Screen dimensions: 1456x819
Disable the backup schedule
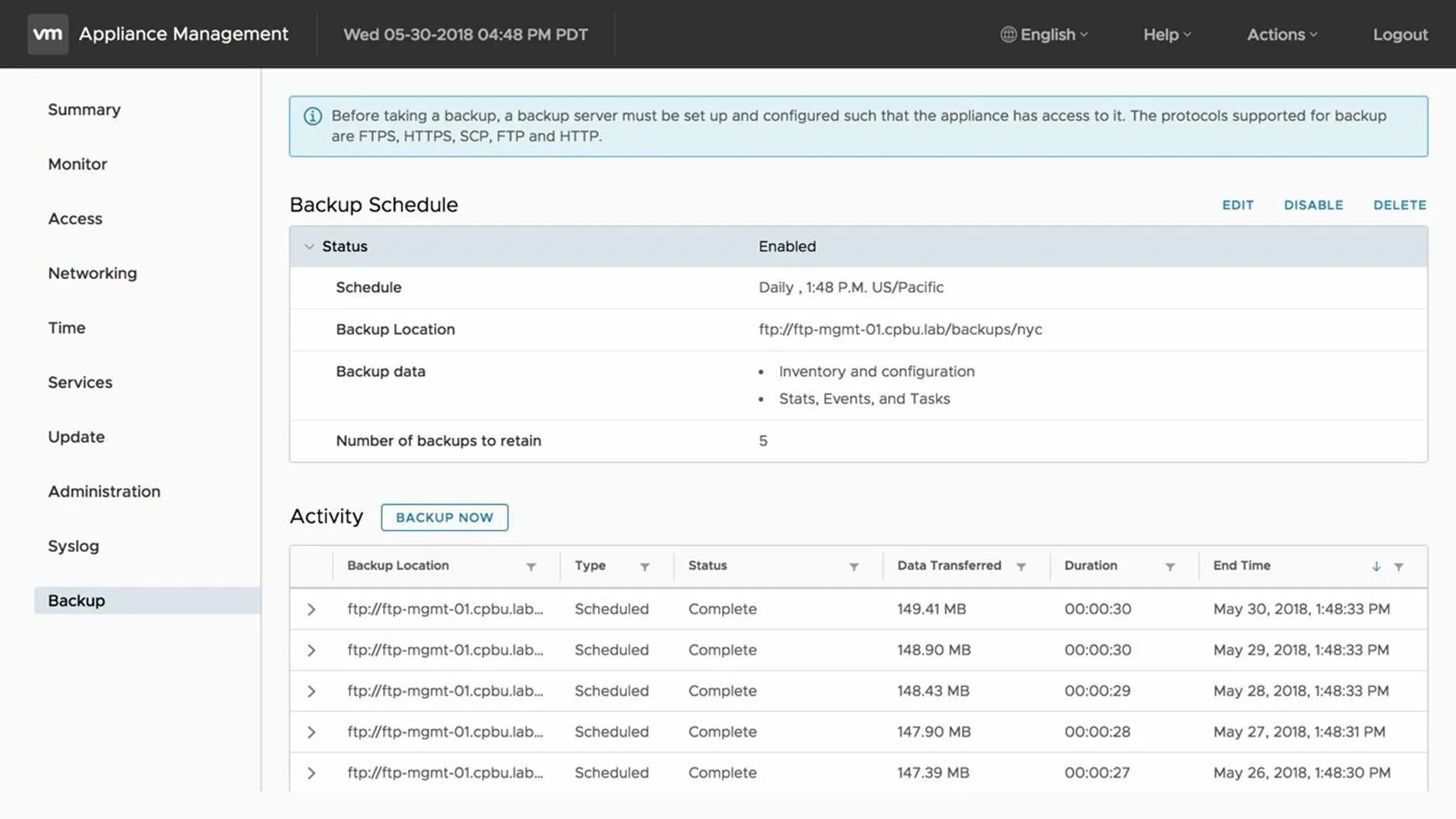coord(1313,205)
